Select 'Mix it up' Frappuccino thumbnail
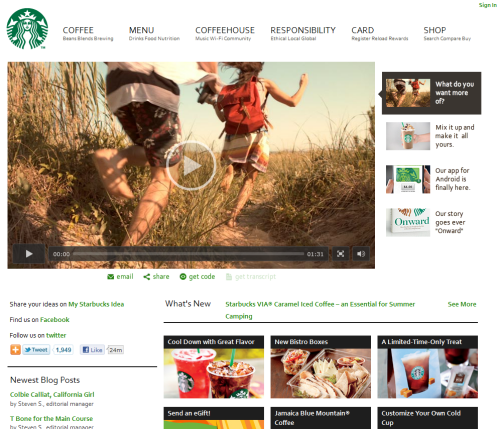The height and width of the screenshot is (429, 500). click(x=408, y=136)
